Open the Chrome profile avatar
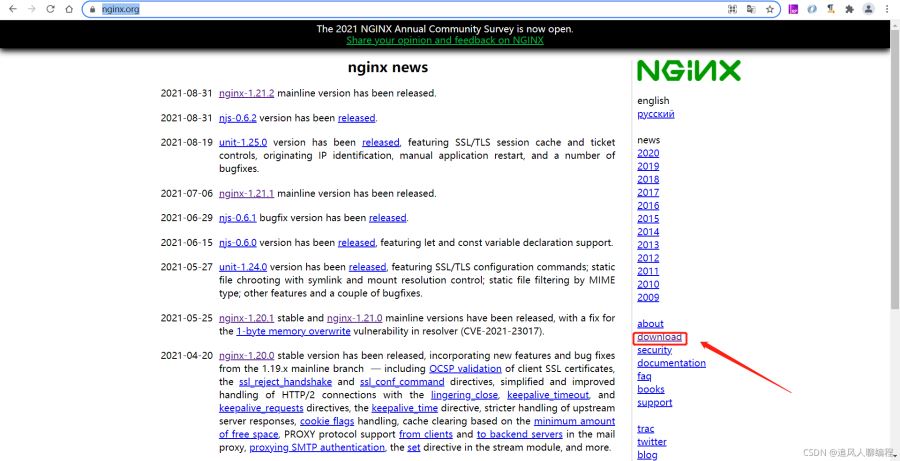The width and height of the screenshot is (900, 461). click(x=869, y=9)
